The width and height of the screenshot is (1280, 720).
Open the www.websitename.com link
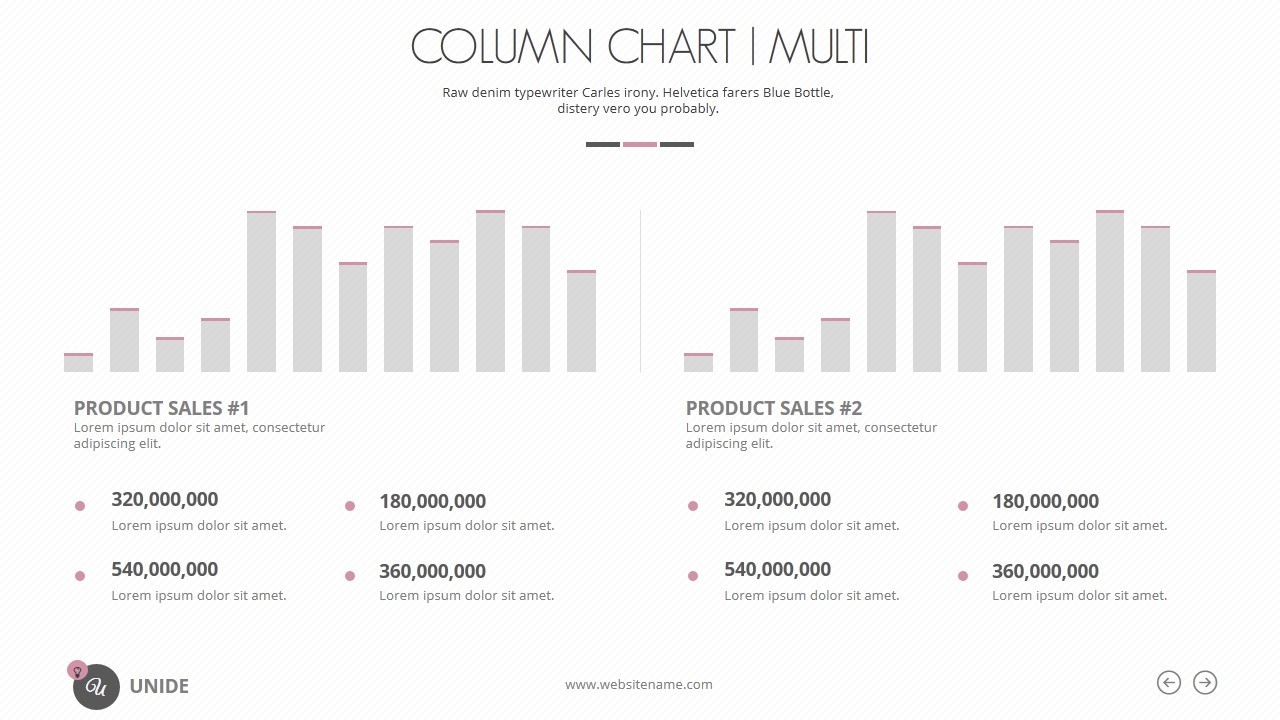coord(639,685)
